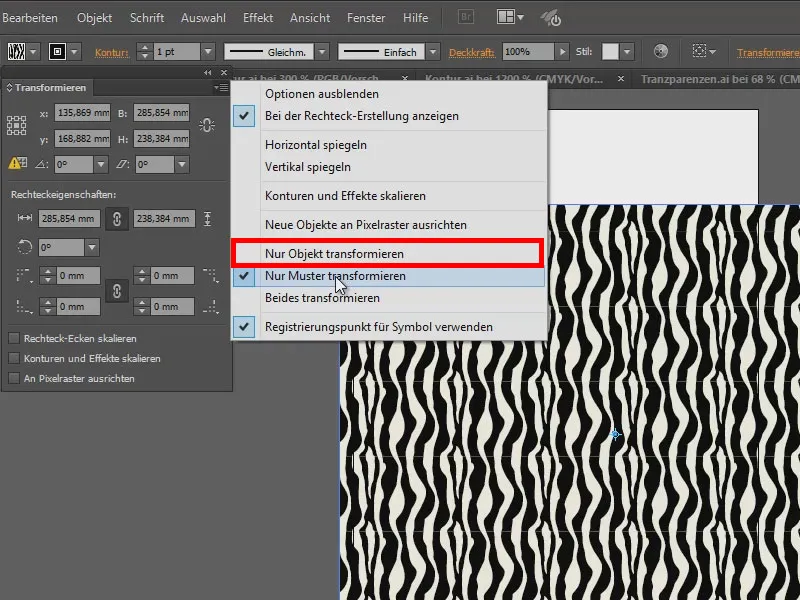The width and height of the screenshot is (800, 600).
Task: Close the Kontur.ai document tab
Action: (x=620, y=79)
